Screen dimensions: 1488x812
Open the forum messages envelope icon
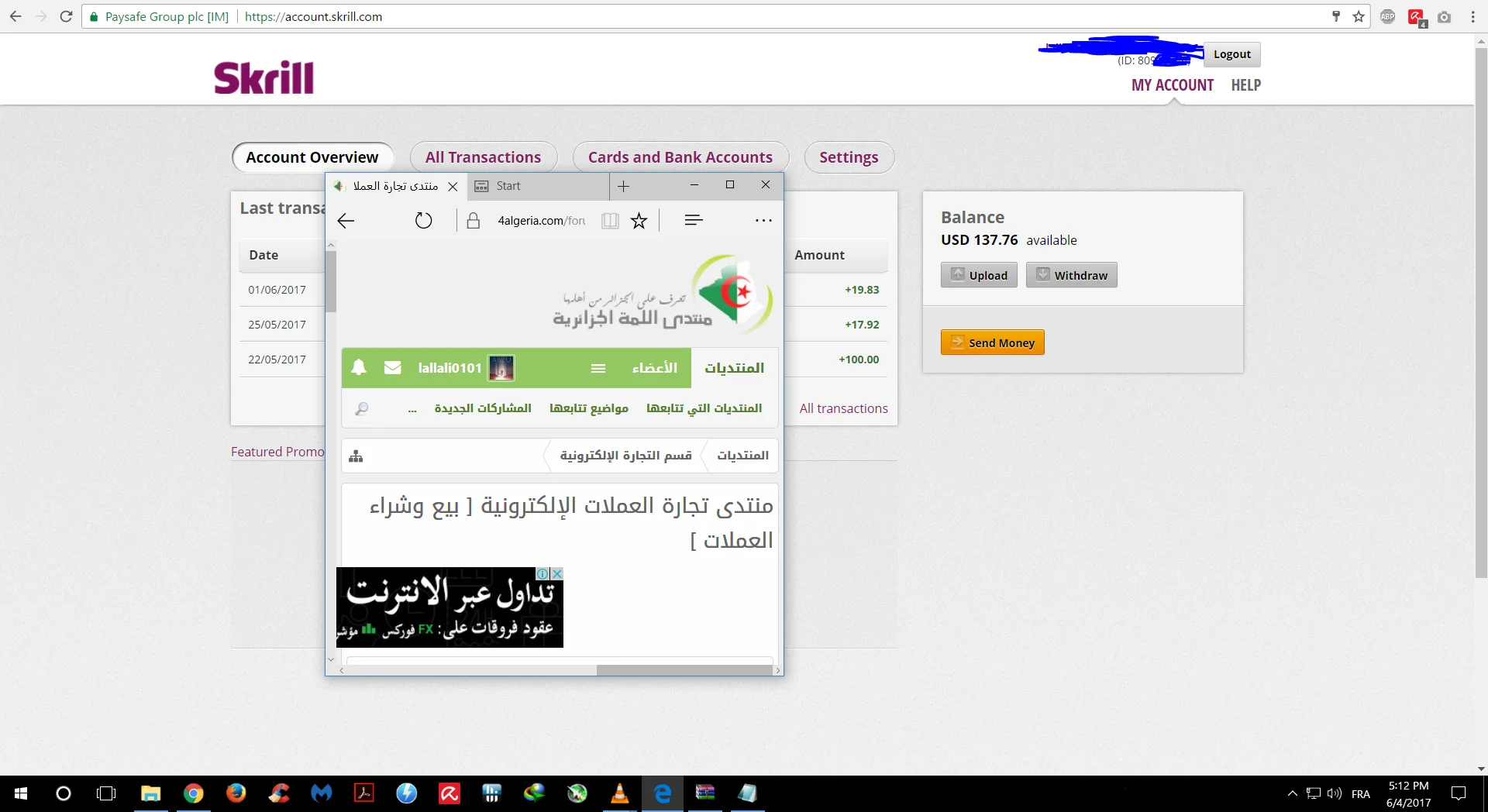coord(393,367)
